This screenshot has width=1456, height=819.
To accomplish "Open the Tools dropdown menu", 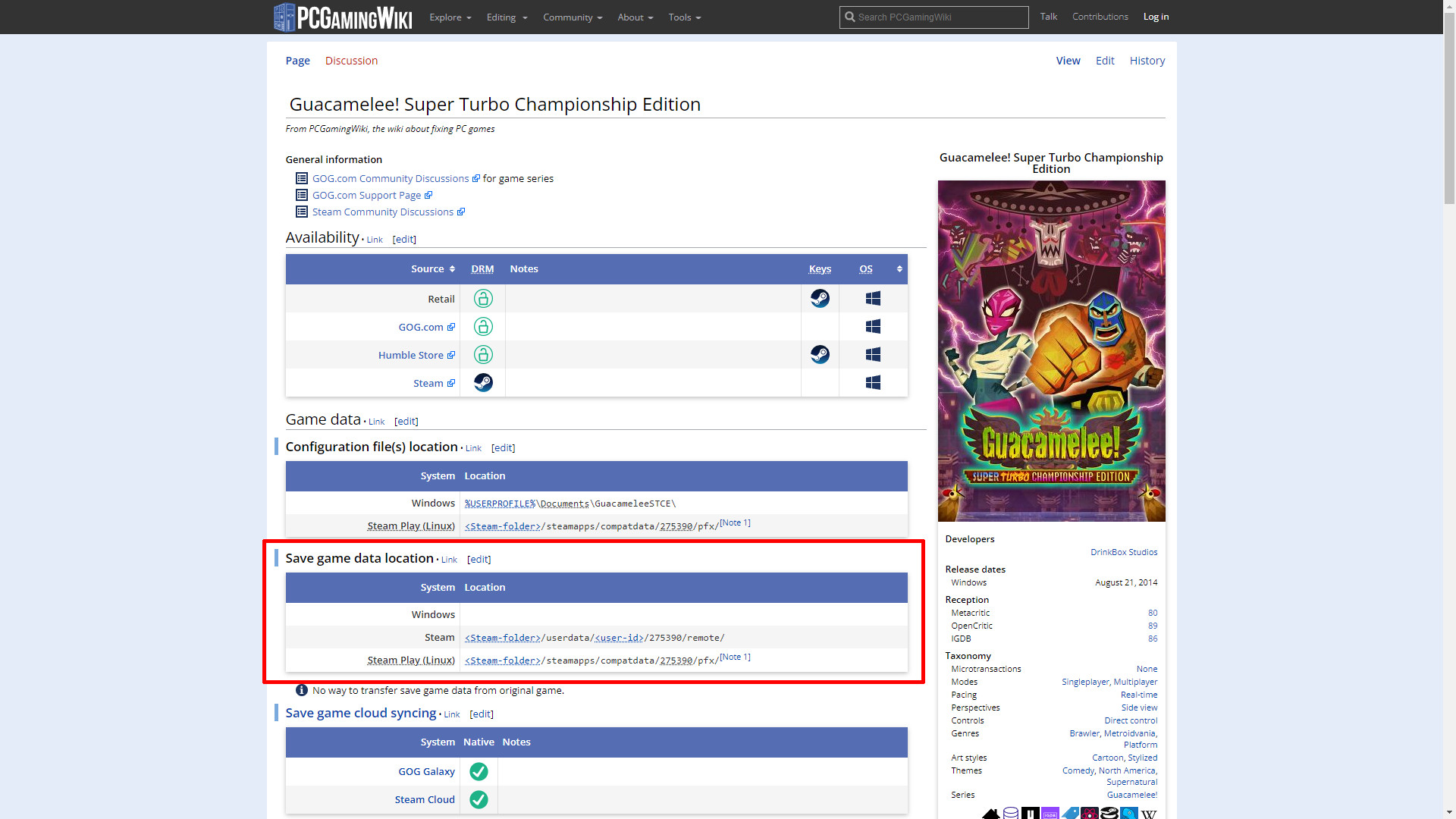I will [x=684, y=17].
